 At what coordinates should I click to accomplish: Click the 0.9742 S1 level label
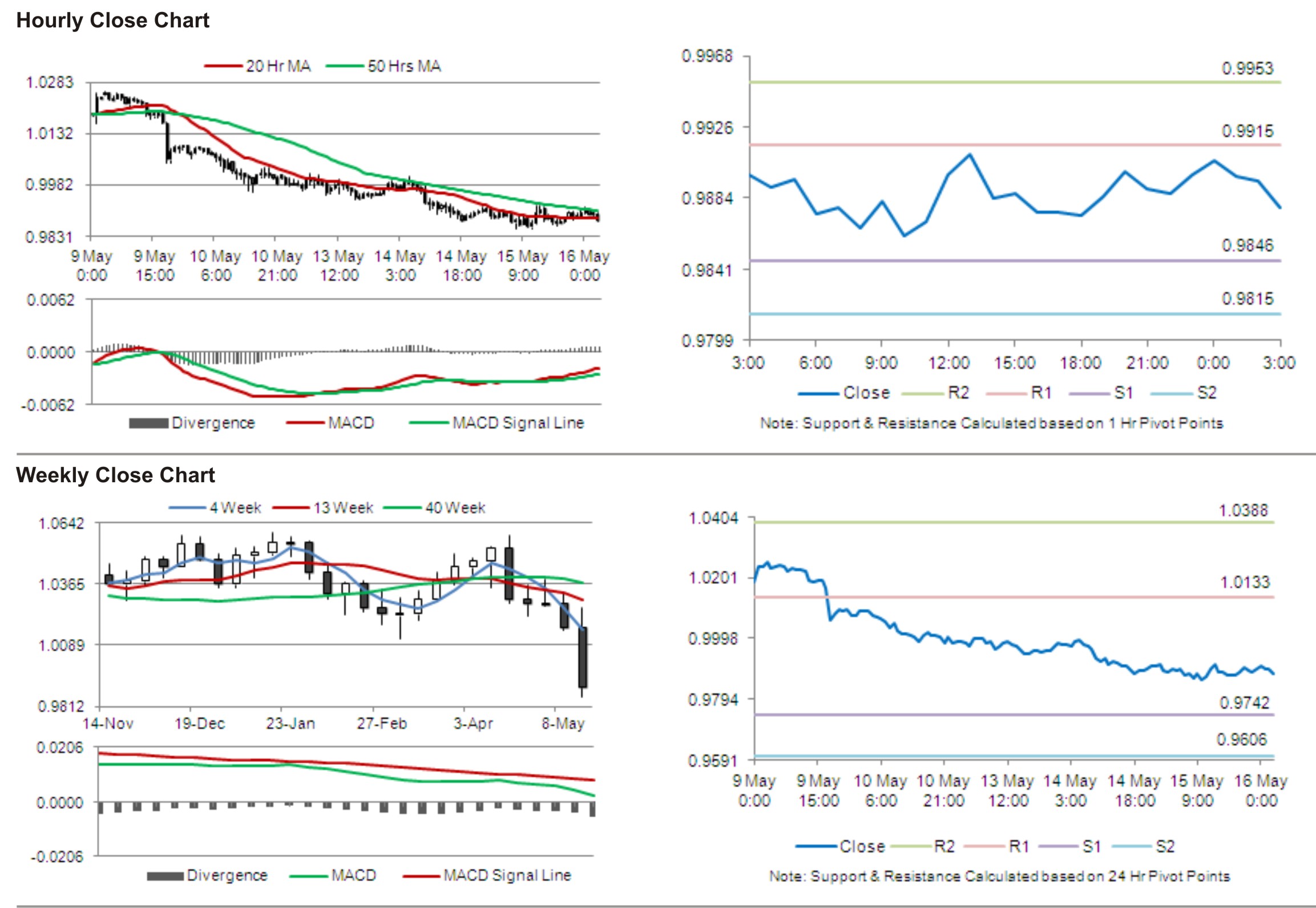pos(1245,703)
